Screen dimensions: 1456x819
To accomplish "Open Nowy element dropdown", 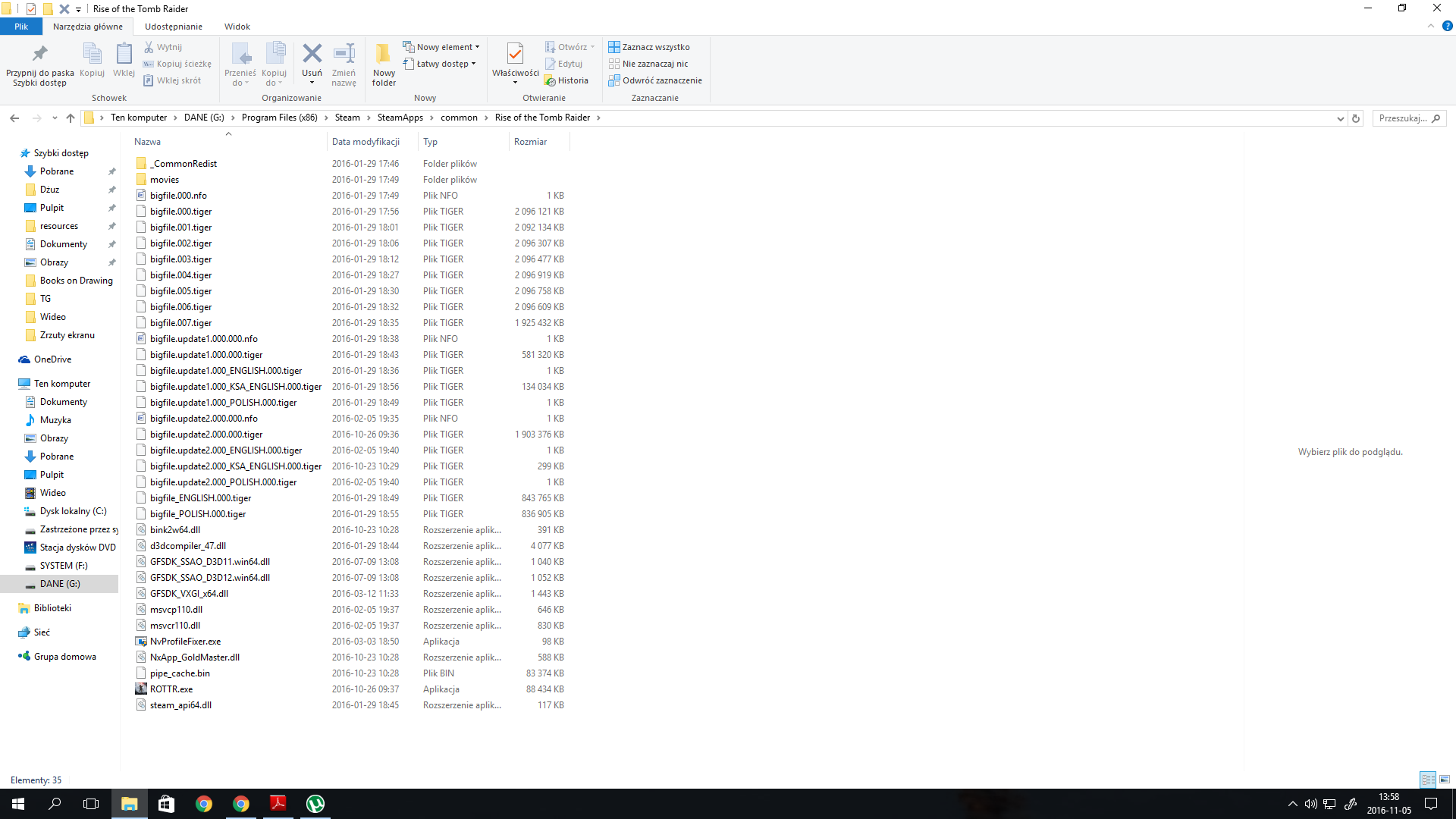I will pyautogui.click(x=441, y=47).
